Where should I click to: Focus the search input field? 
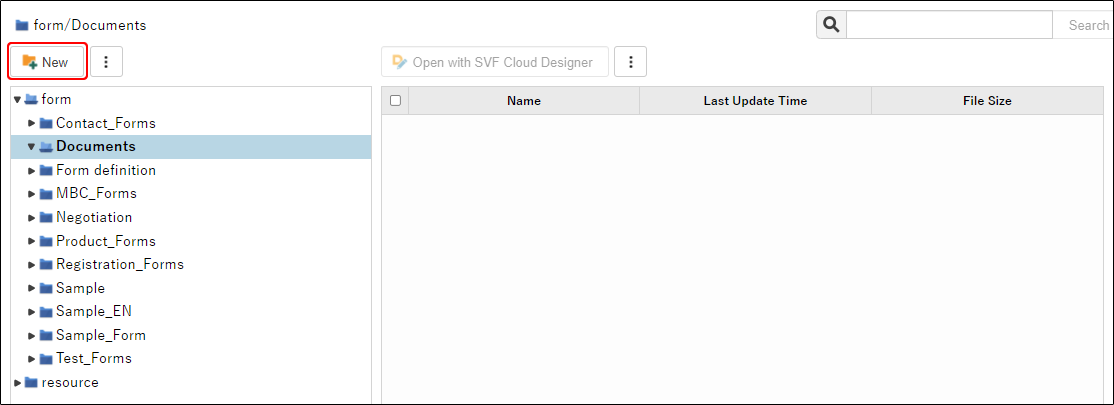(949, 25)
